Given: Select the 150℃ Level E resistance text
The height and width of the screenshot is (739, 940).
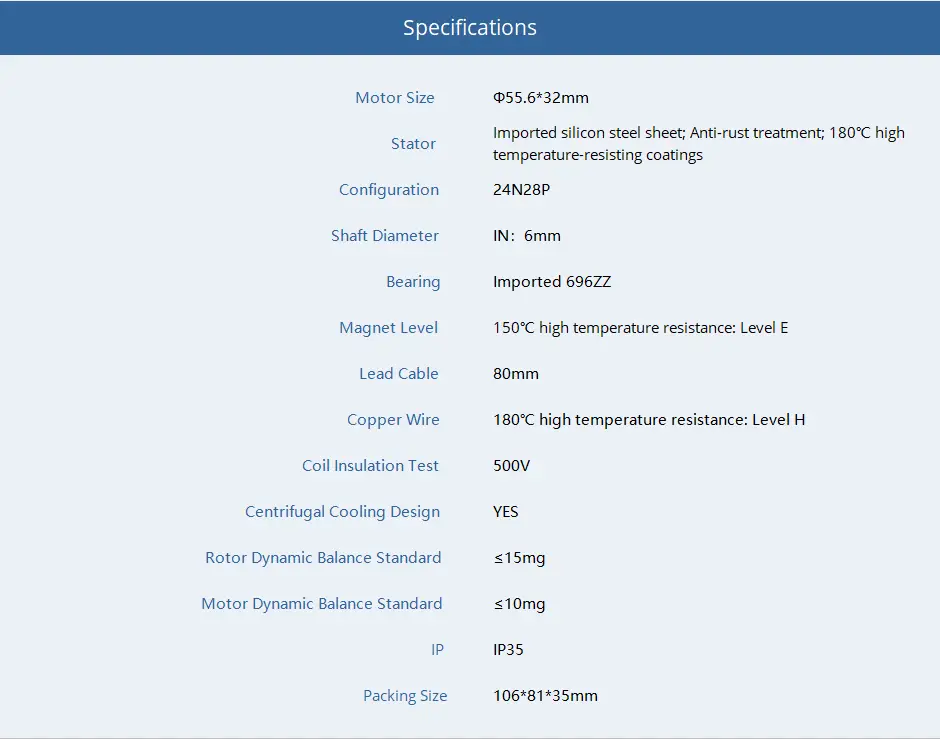Looking at the screenshot, I should pyautogui.click(x=640, y=328).
